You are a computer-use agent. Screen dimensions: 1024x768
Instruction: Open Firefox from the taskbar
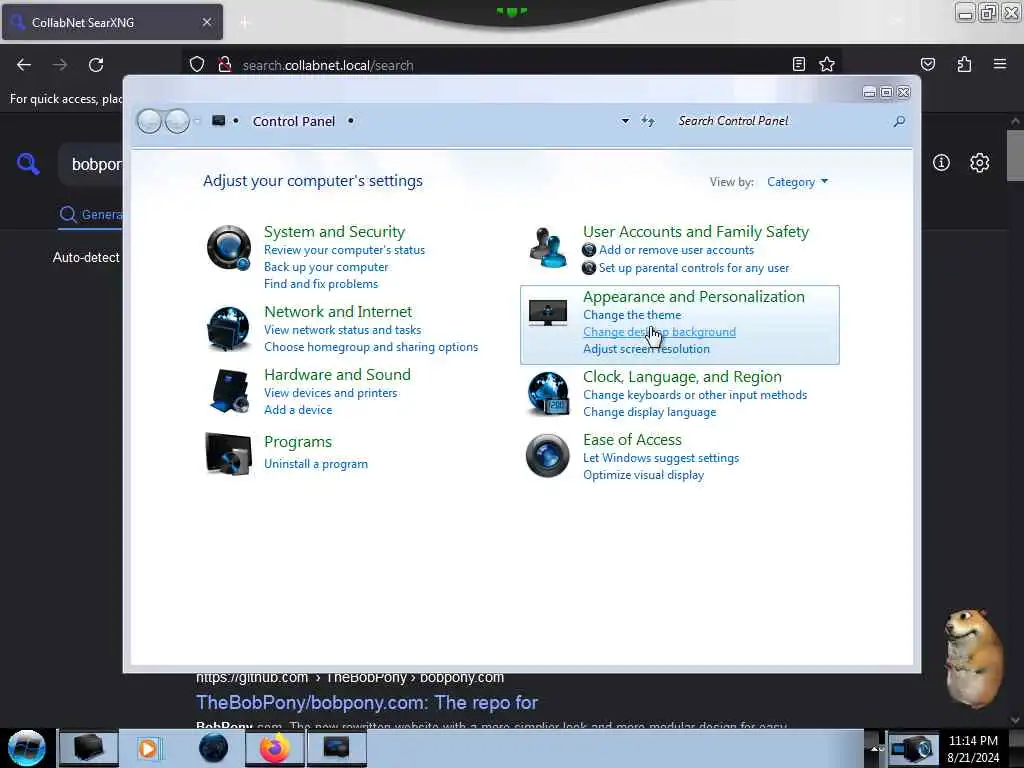click(x=275, y=748)
